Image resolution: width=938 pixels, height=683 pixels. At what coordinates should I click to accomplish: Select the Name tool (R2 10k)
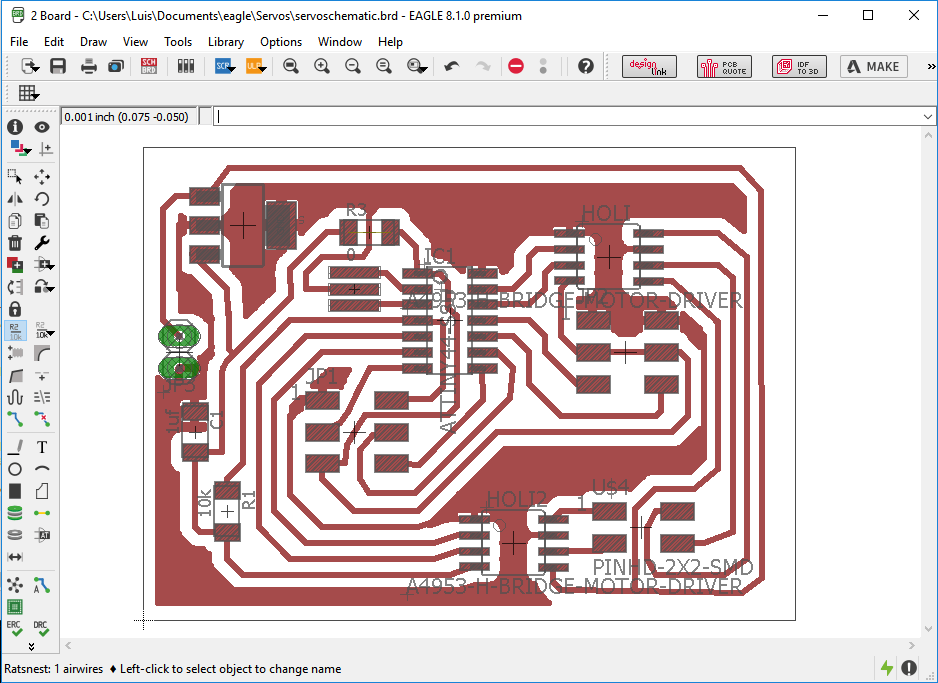15,331
